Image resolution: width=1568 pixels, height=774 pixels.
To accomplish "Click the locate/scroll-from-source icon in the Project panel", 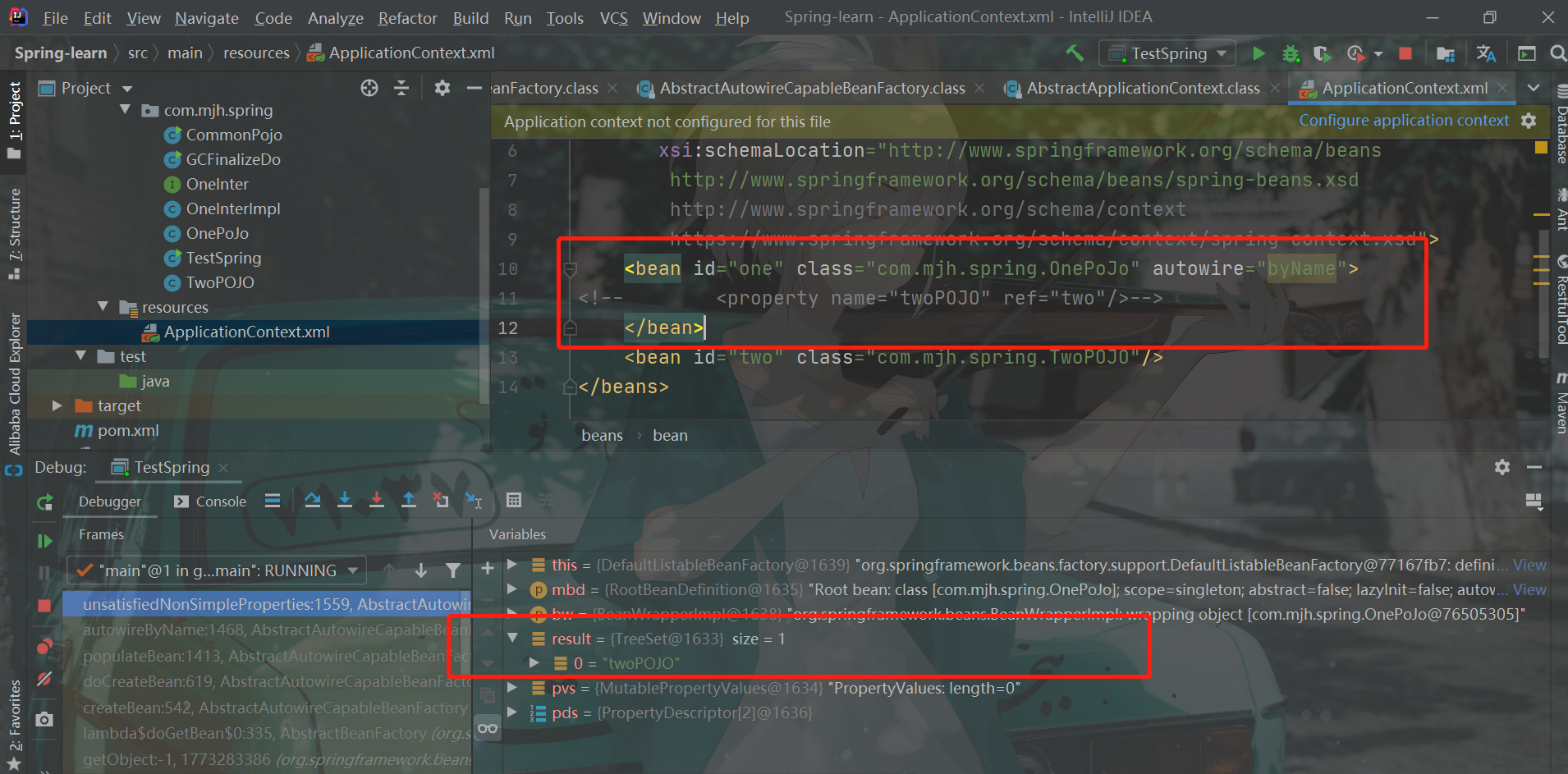I will pos(369,88).
